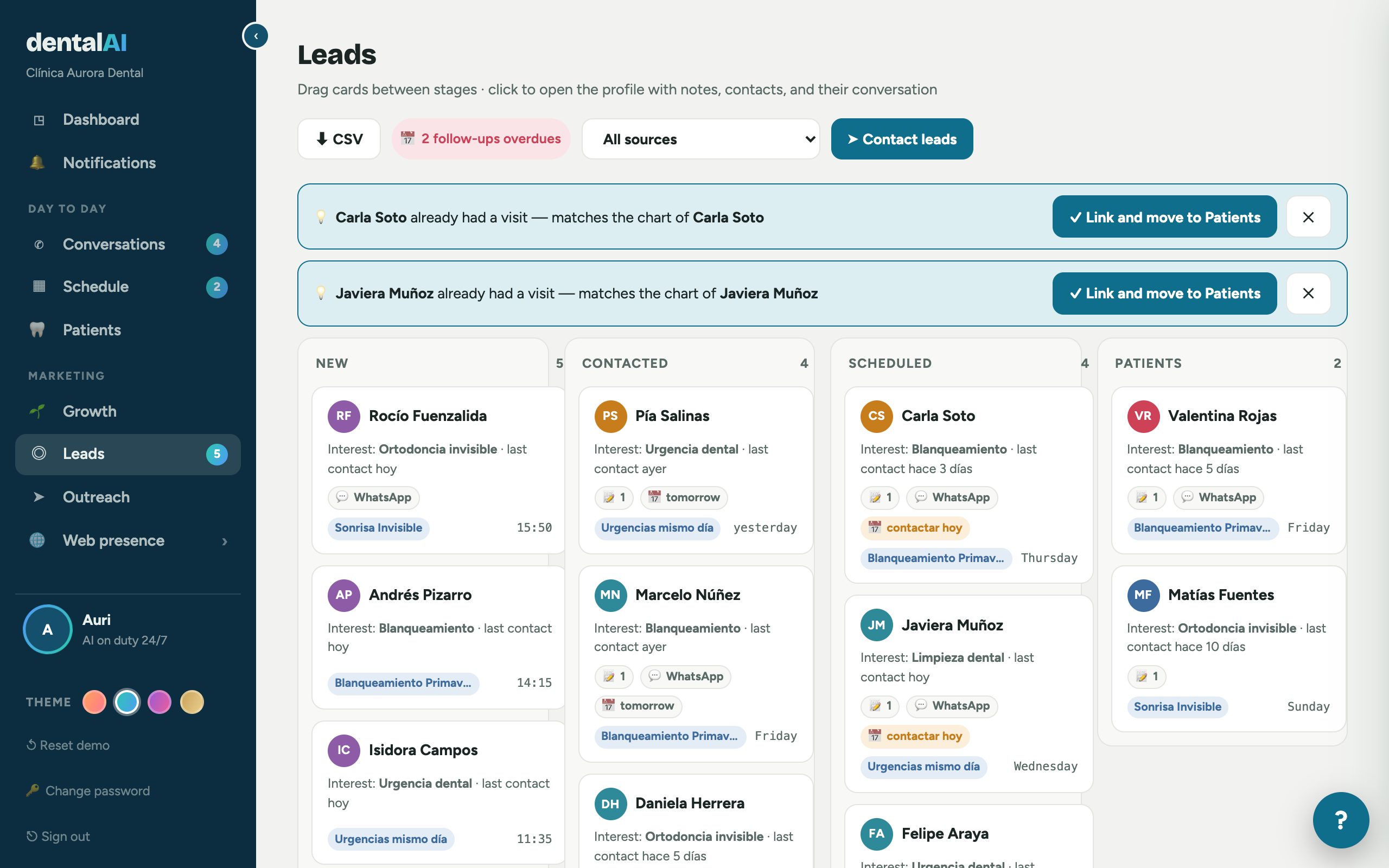Click contactar hoy tag on Javiera Muñoz card
Screen dimensions: 1389x868
915,736
